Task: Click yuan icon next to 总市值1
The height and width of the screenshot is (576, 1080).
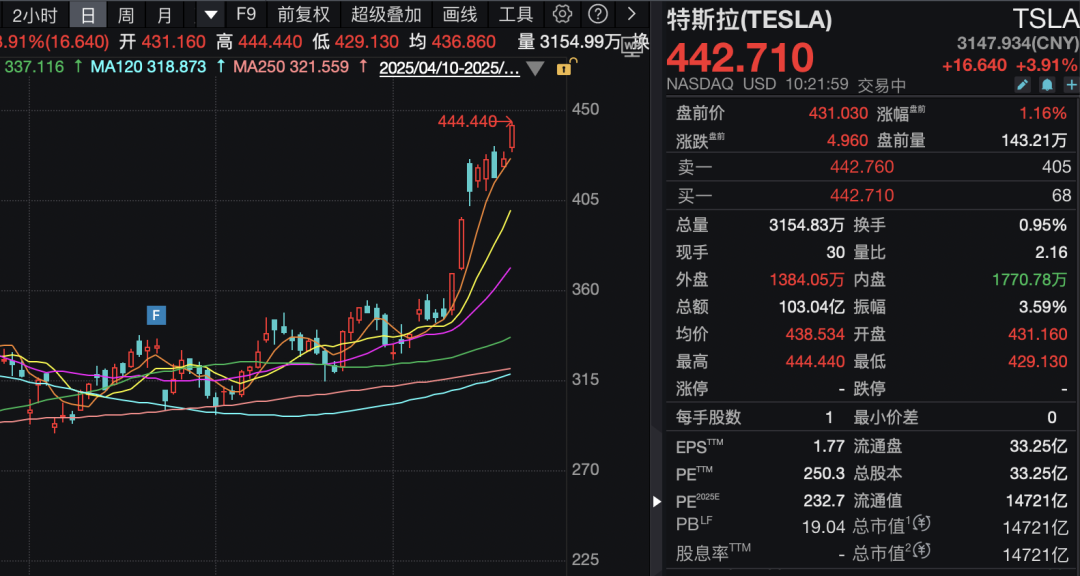Action: 922,524
